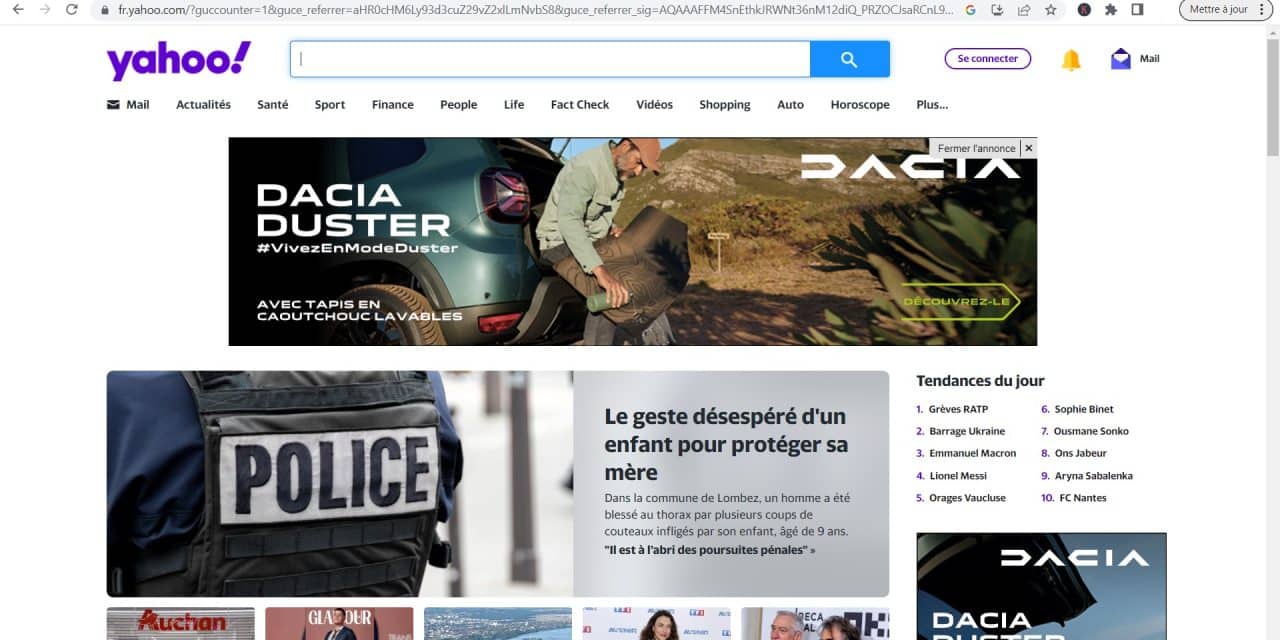
Task: Focus the Yahoo search input field
Action: [x=550, y=59]
